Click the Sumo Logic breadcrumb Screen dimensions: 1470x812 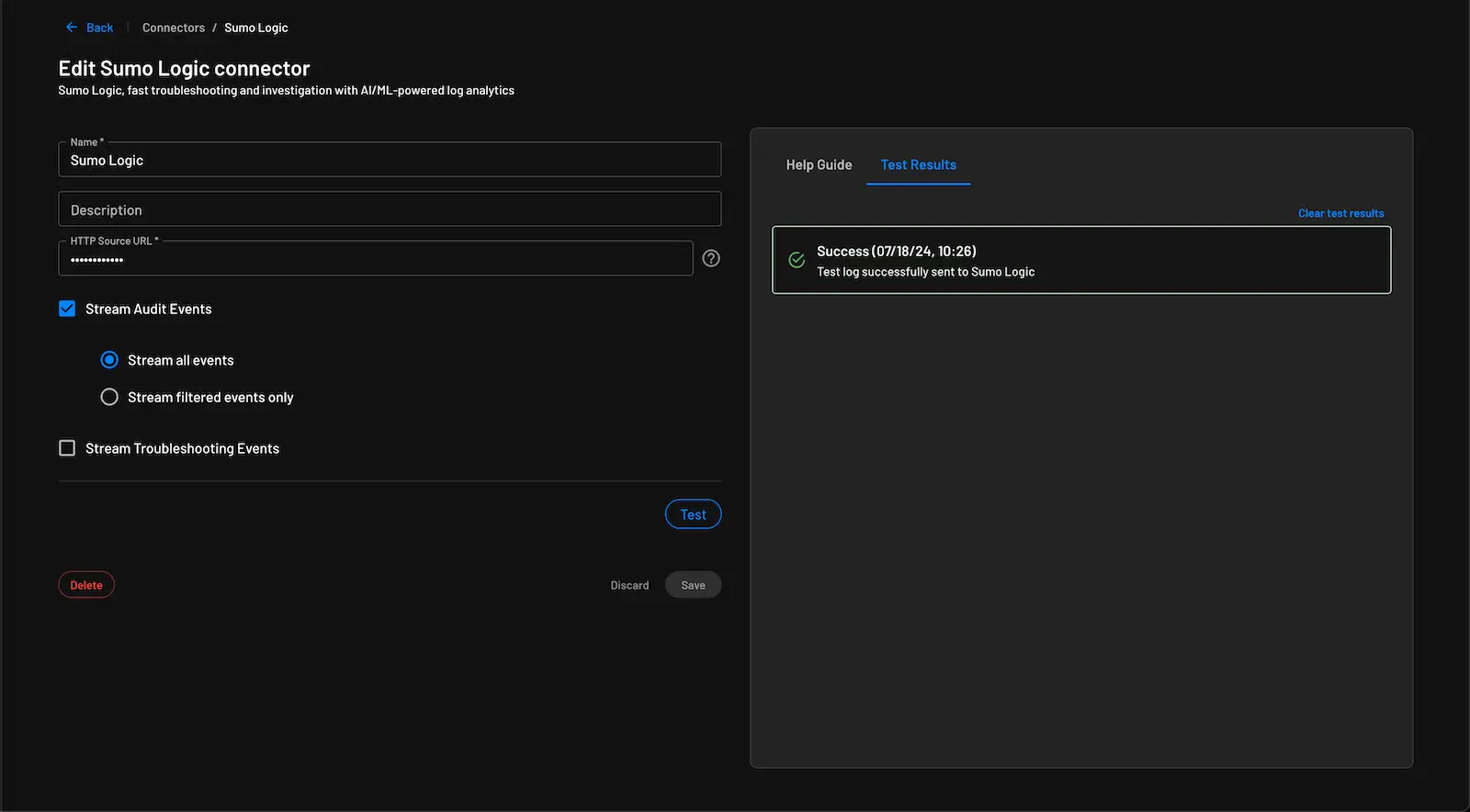[x=256, y=28]
